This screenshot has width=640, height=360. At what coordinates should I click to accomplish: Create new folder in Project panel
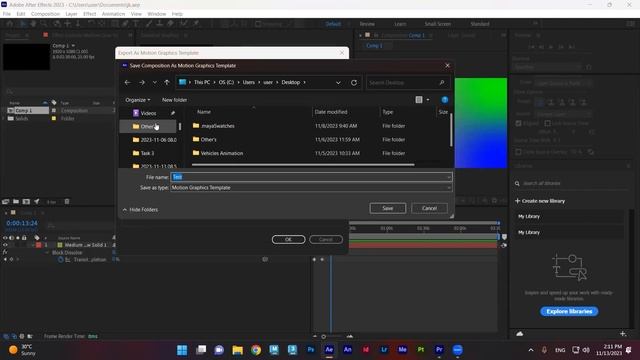pos(16,202)
